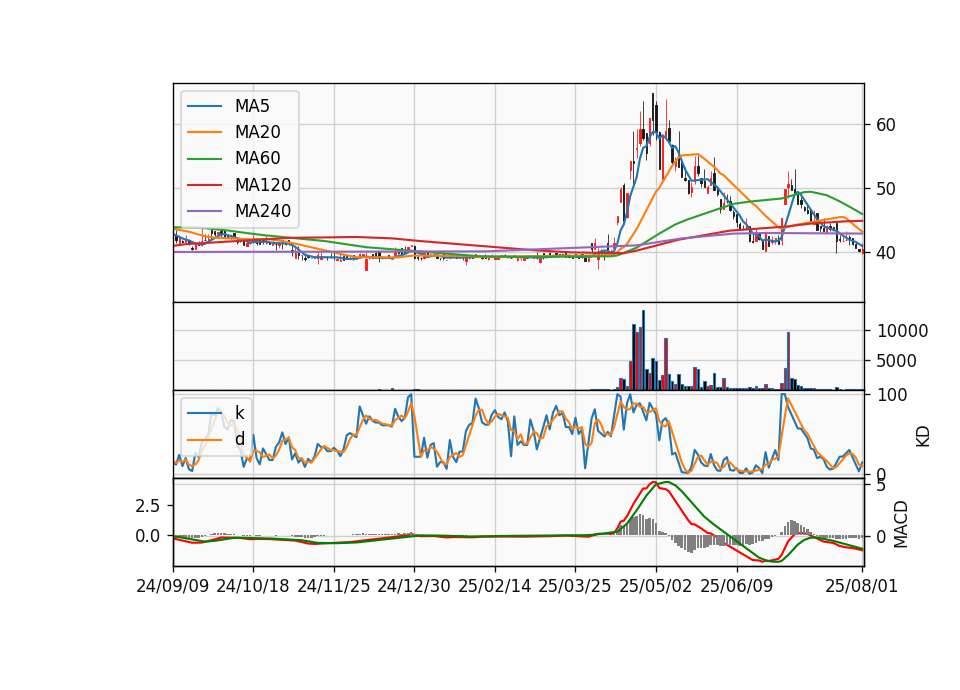
Task: Click the 25/05/02 date tick label
Action: click(656, 587)
